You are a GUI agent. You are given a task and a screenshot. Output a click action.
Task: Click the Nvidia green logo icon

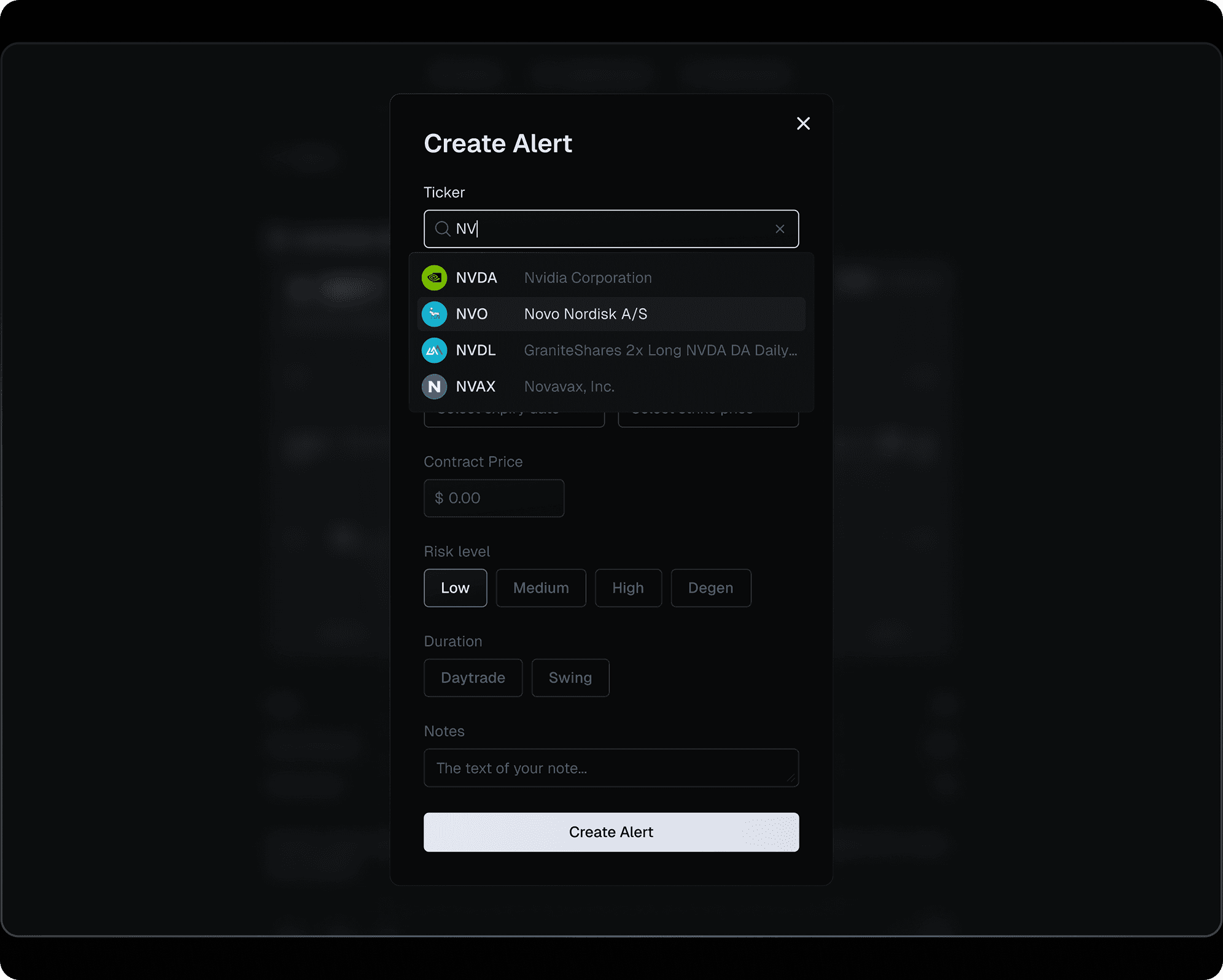(x=434, y=278)
